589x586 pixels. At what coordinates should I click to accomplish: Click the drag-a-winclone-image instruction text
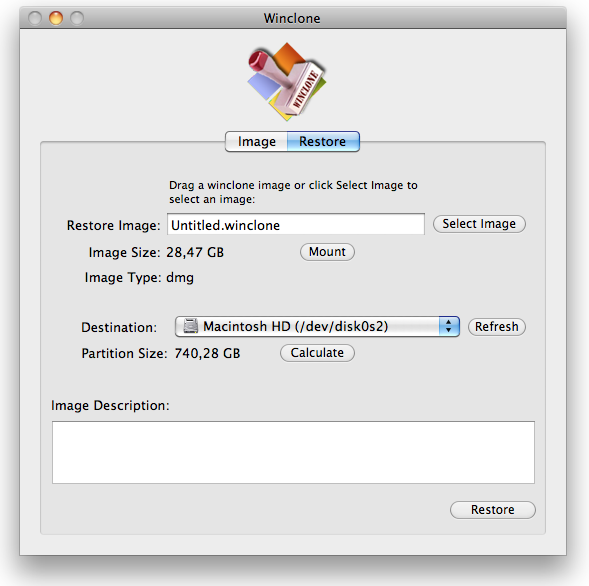pyautogui.click(x=293, y=192)
